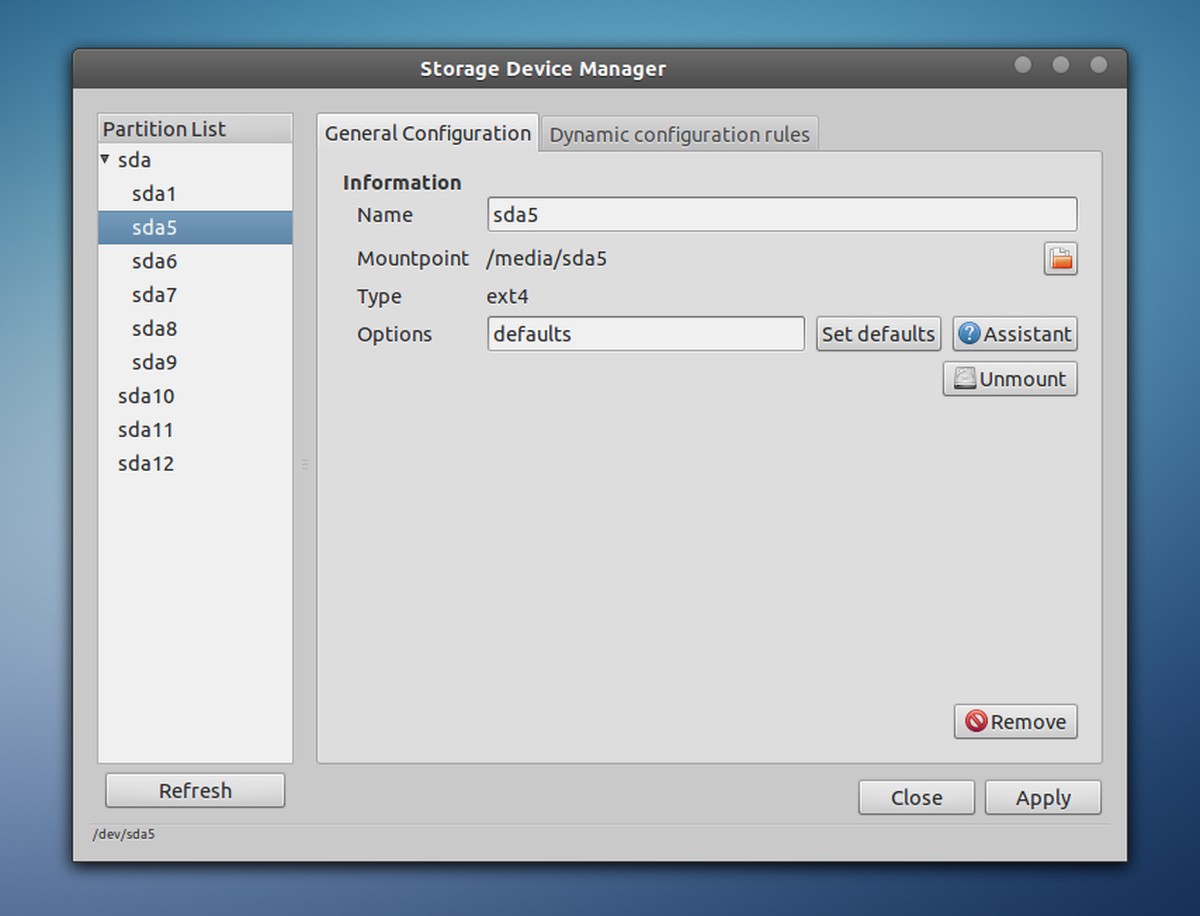Expand the sda disclosure triangle

tap(104, 158)
